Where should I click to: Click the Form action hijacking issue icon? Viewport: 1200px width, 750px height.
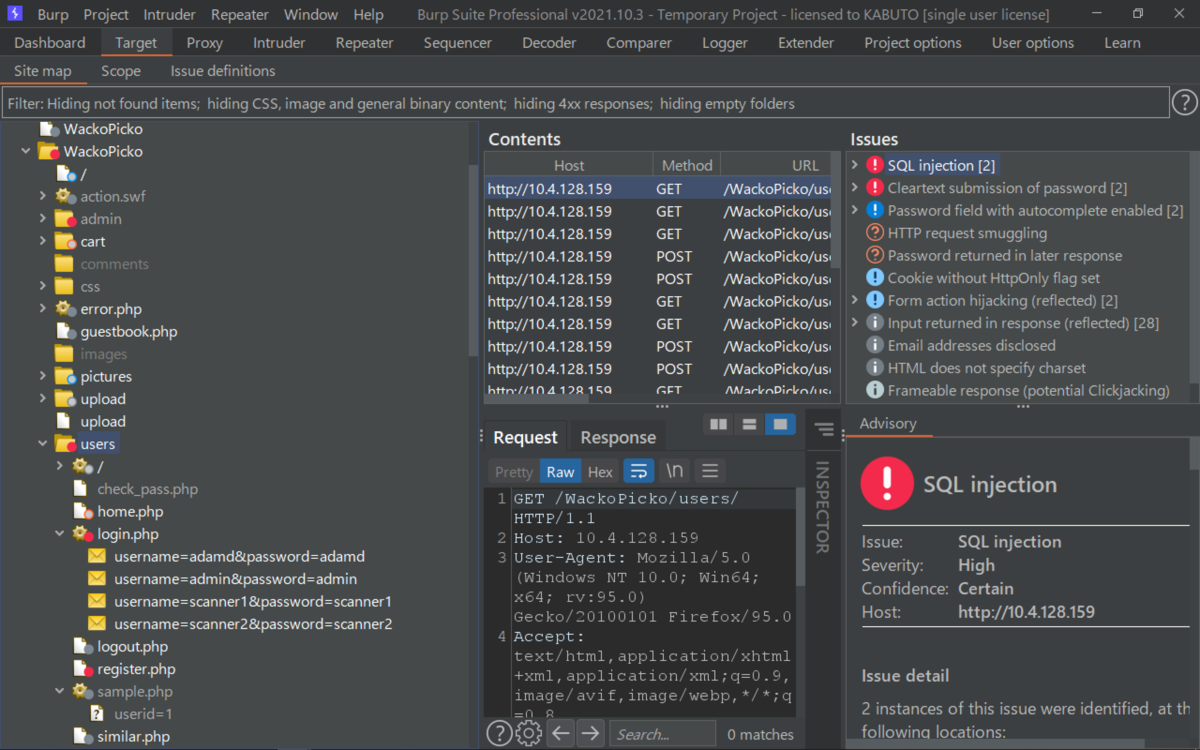point(875,300)
